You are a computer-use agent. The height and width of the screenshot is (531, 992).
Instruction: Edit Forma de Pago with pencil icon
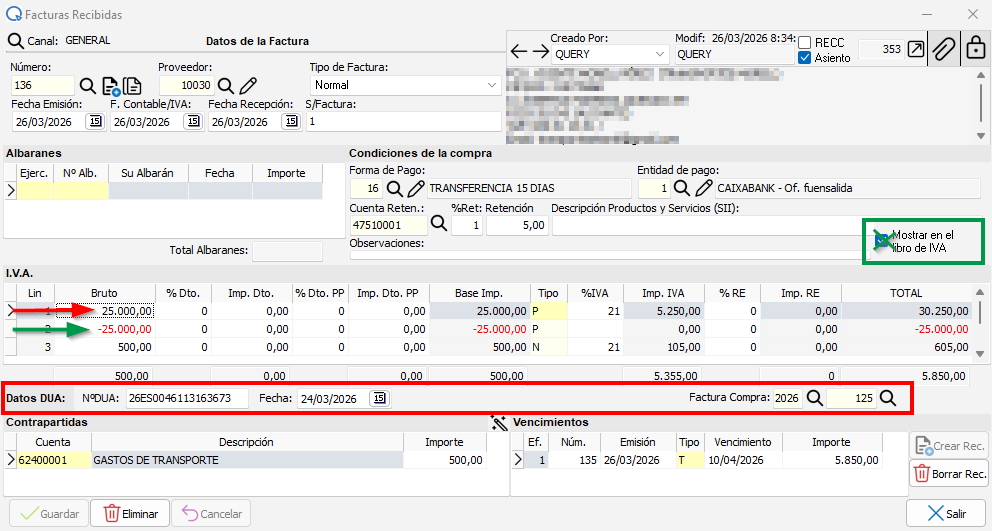(416, 188)
